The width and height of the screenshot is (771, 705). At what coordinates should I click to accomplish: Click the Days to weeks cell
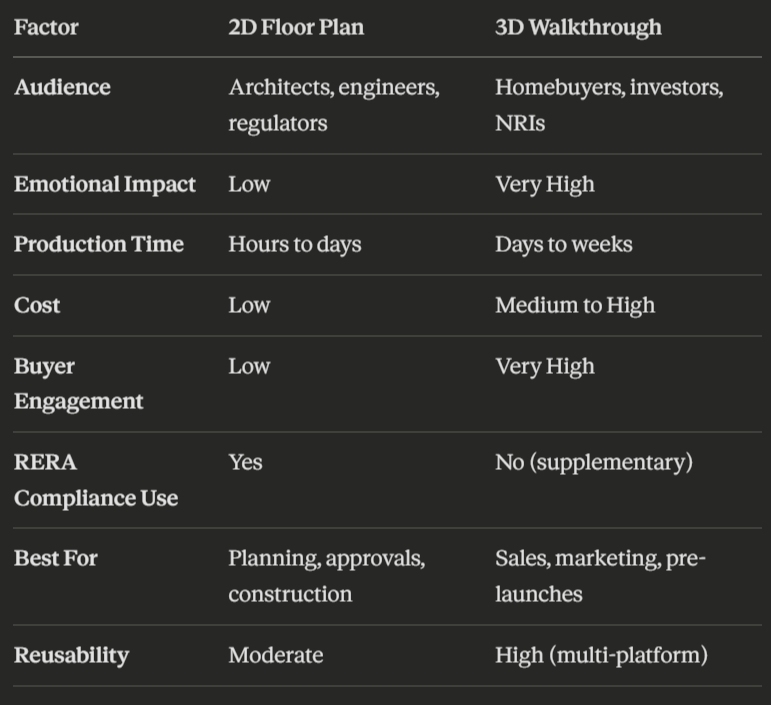(564, 244)
